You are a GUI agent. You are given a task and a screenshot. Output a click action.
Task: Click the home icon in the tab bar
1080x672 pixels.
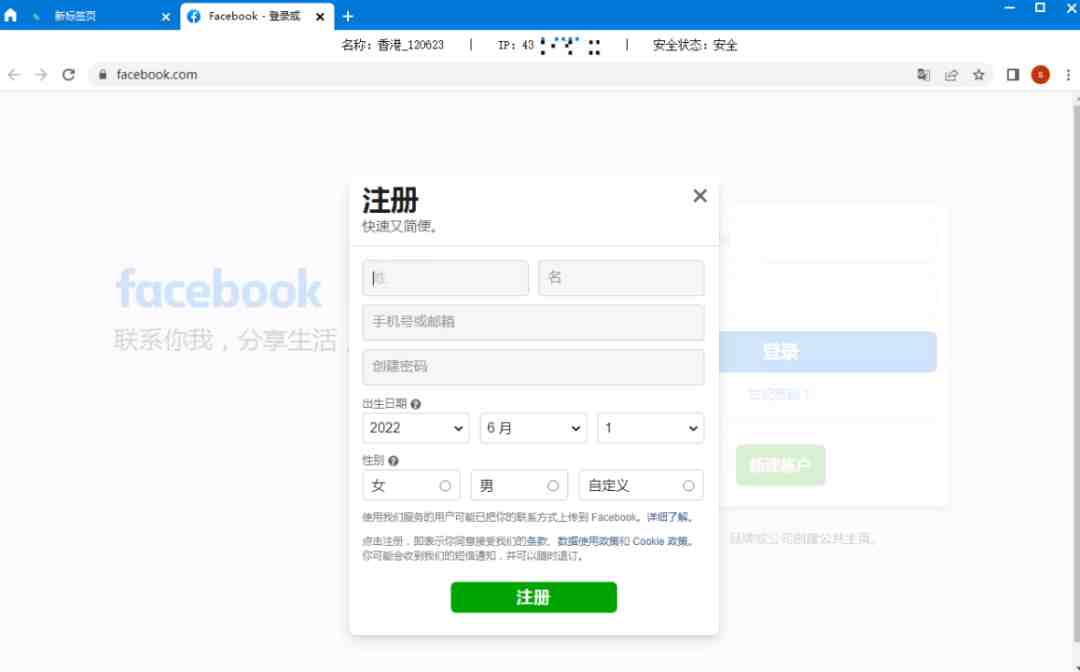click(x=10, y=15)
